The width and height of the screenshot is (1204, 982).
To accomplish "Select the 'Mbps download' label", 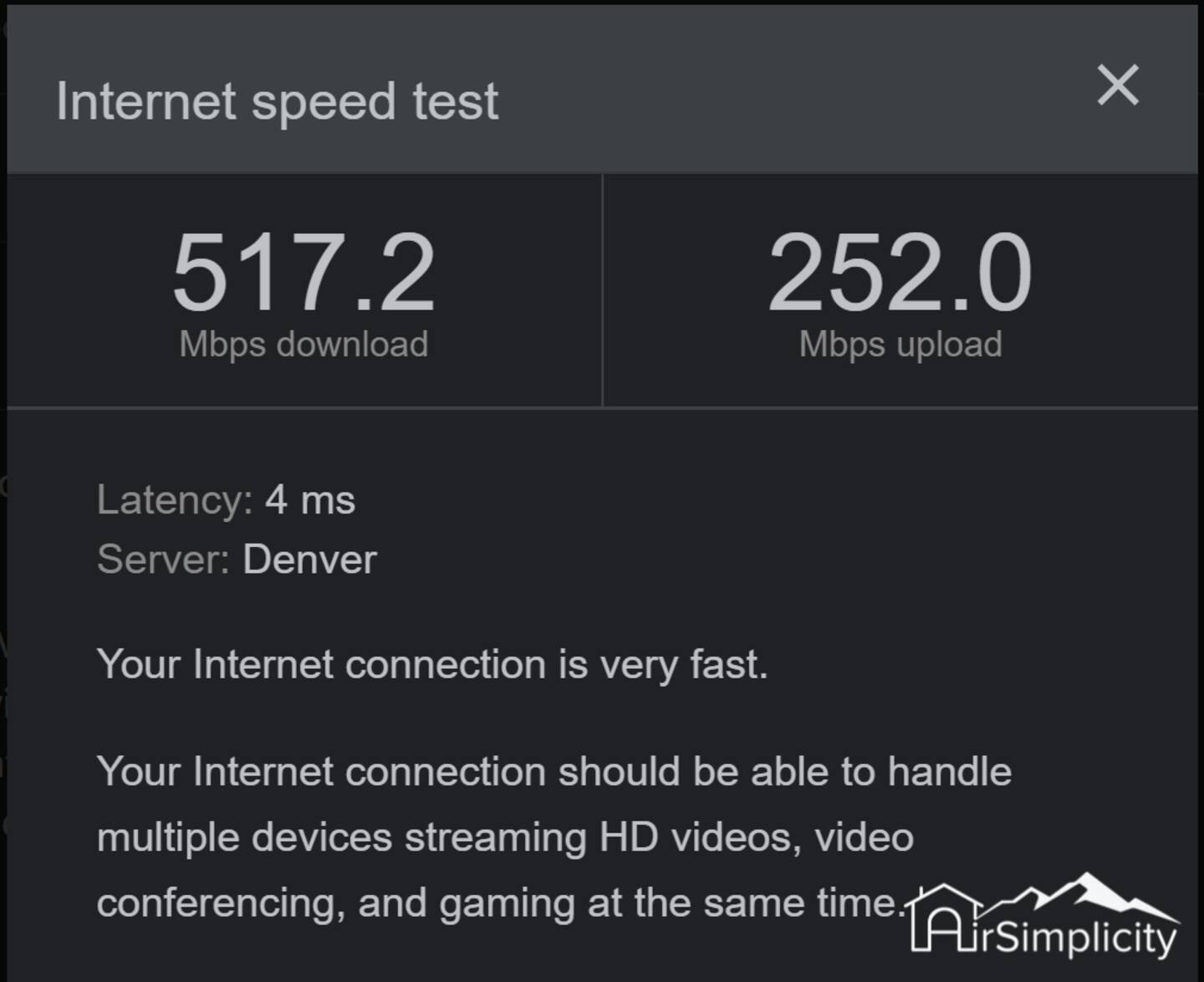I will coord(304,345).
